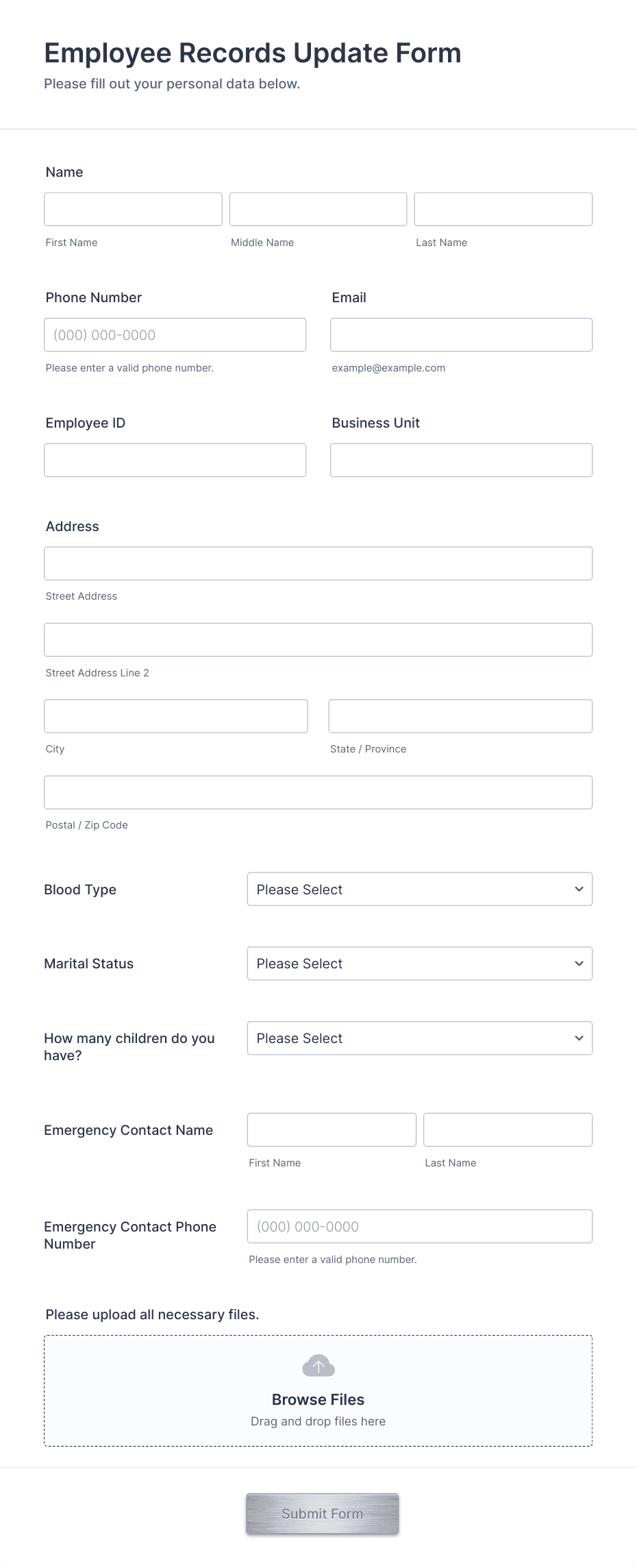Click the Emergency Contact First Name field
The image size is (637, 1568).
click(332, 1129)
